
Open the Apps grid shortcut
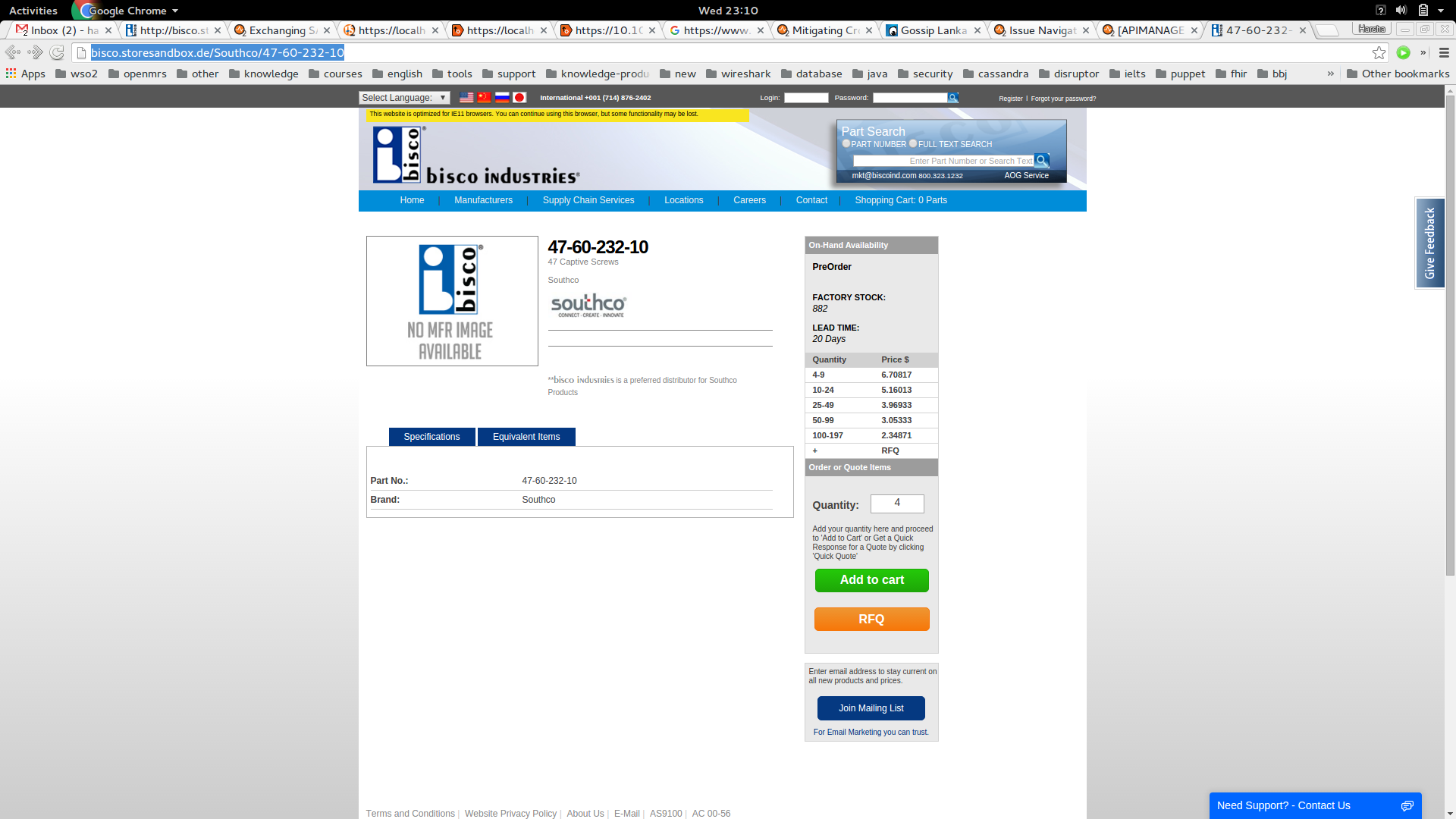coord(25,74)
